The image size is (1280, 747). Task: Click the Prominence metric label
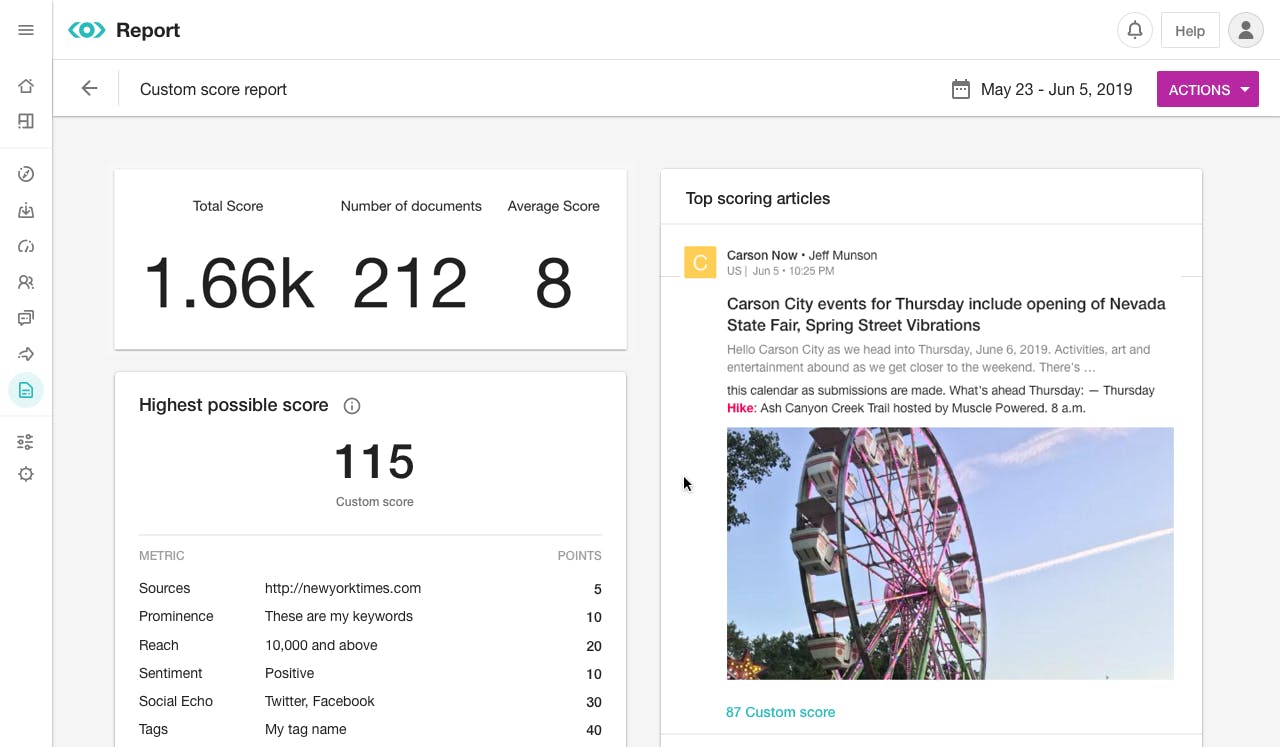(x=176, y=616)
